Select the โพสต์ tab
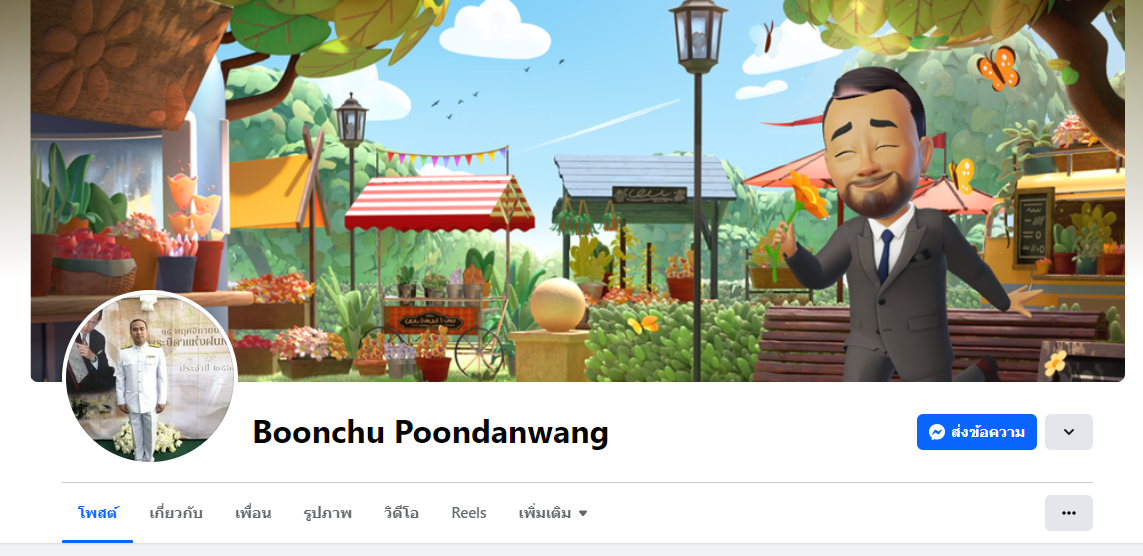This screenshot has width=1143, height=556. pyautogui.click(x=98, y=513)
